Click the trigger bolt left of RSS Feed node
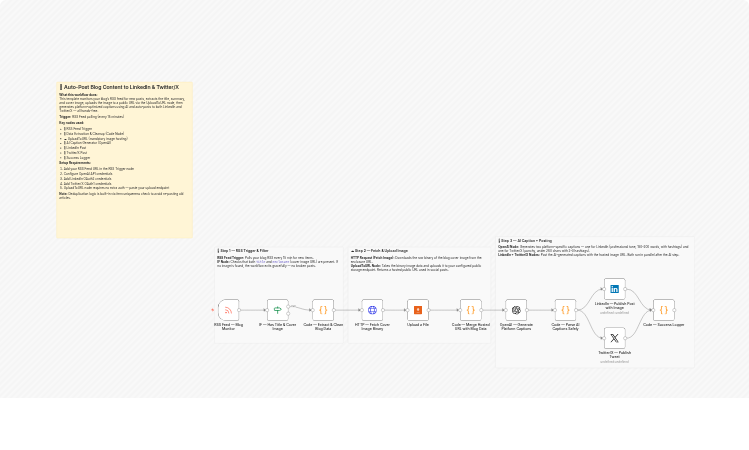 pos(213,310)
